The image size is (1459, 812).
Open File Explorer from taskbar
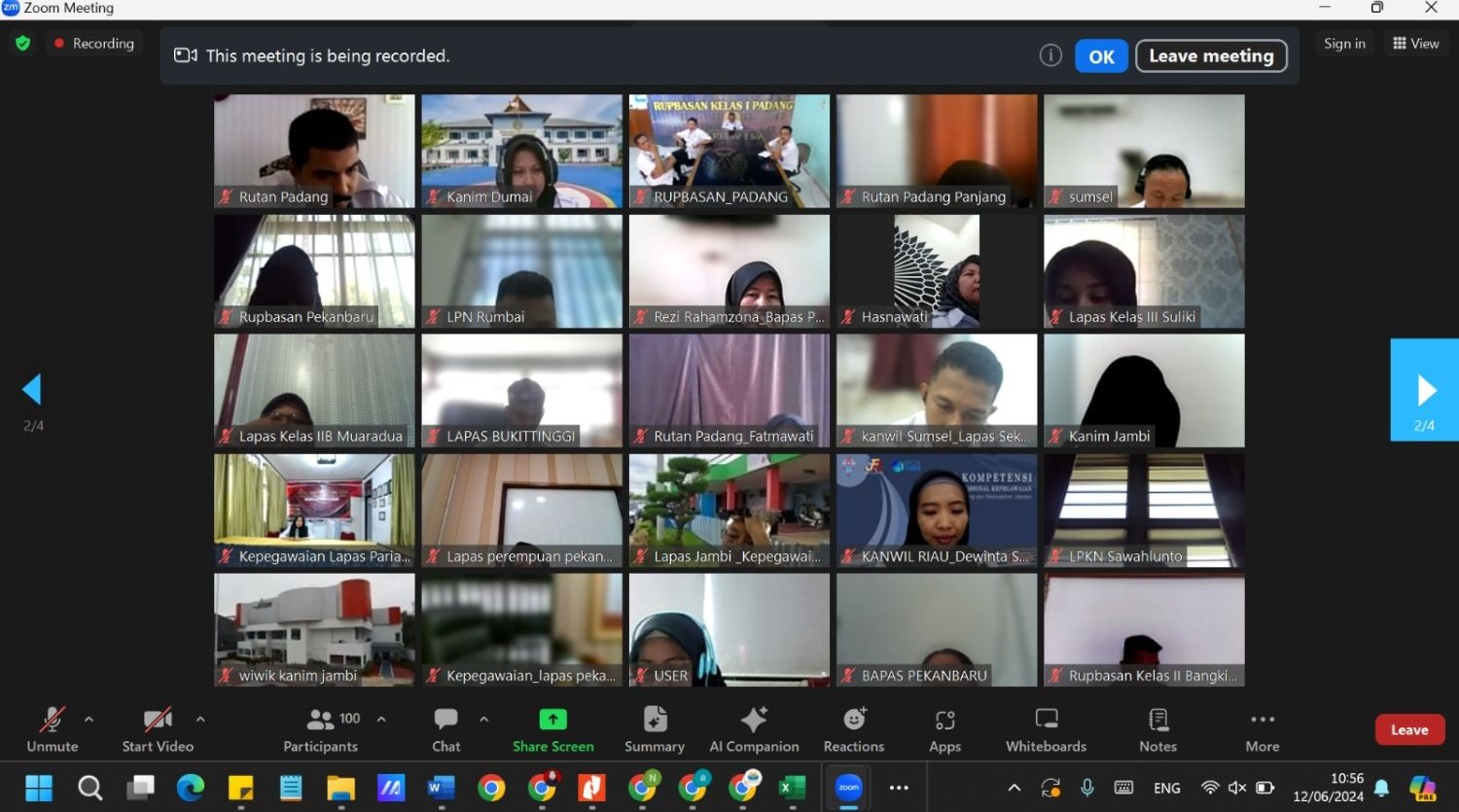(340, 788)
